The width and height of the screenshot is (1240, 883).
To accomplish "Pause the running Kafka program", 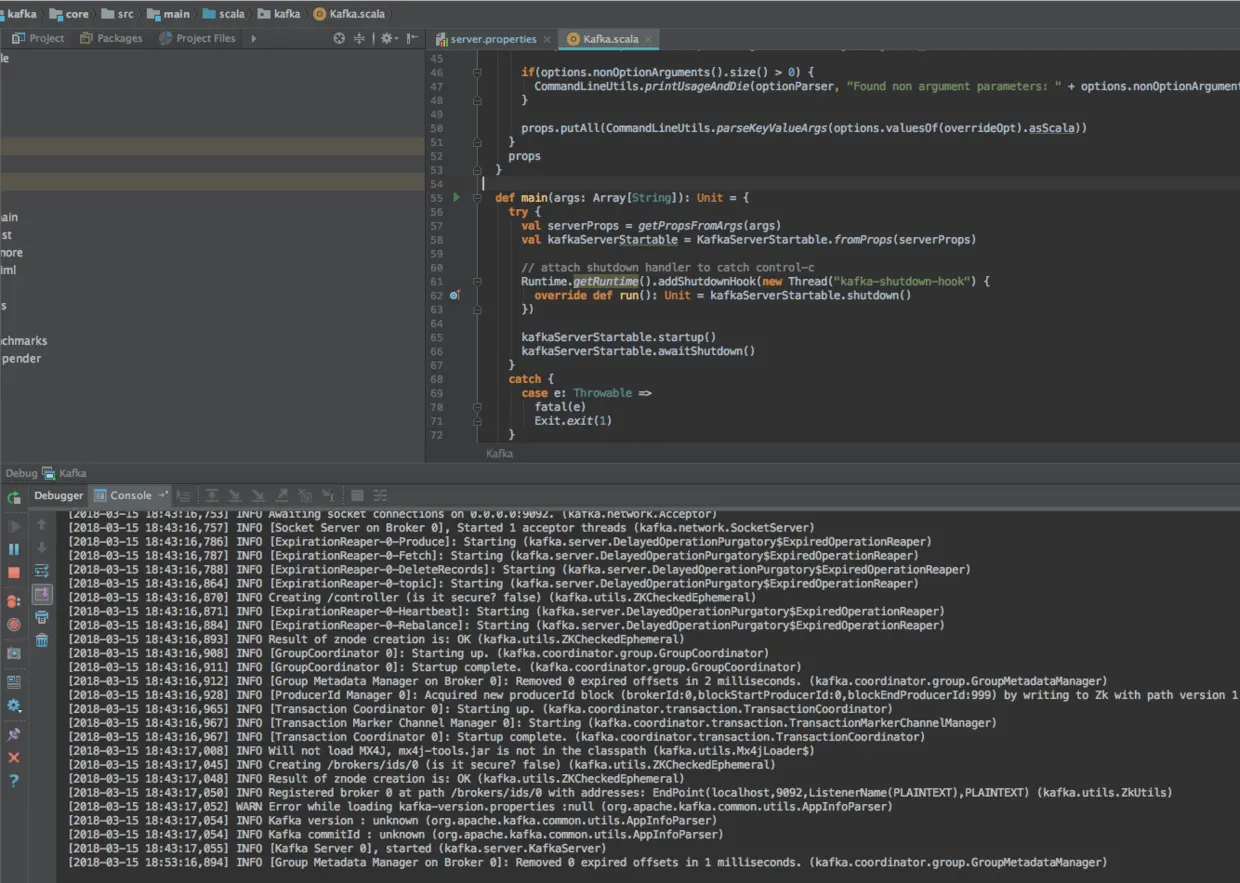I will 14,549.
